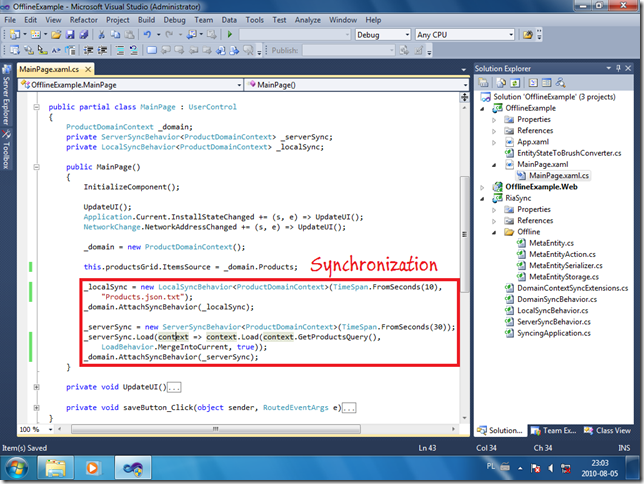
Task: Click the Cut scissors icon
Action: [x=101, y=35]
